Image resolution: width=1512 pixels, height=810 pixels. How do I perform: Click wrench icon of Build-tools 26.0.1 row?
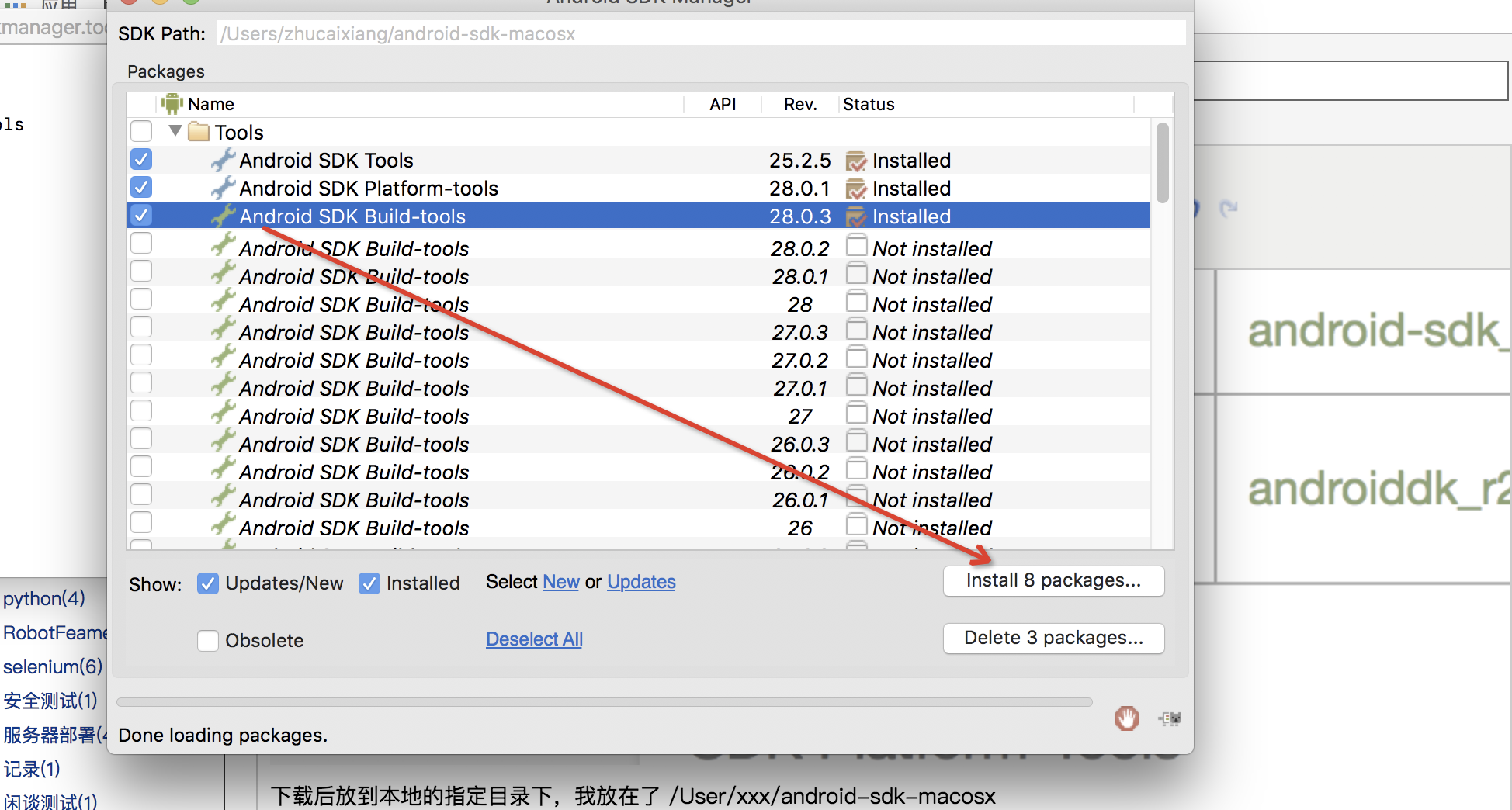pyautogui.click(x=223, y=497)
